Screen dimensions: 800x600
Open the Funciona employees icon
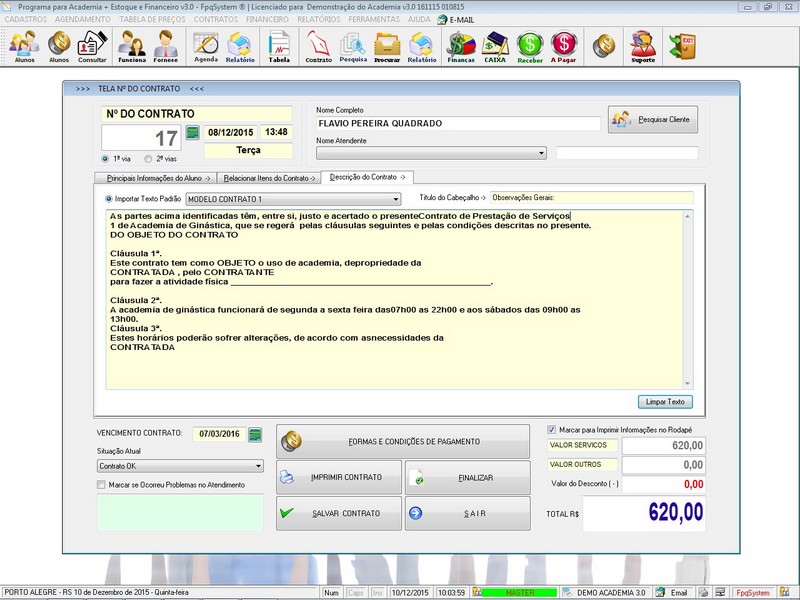pyautogui.click(x=132, y=46)
